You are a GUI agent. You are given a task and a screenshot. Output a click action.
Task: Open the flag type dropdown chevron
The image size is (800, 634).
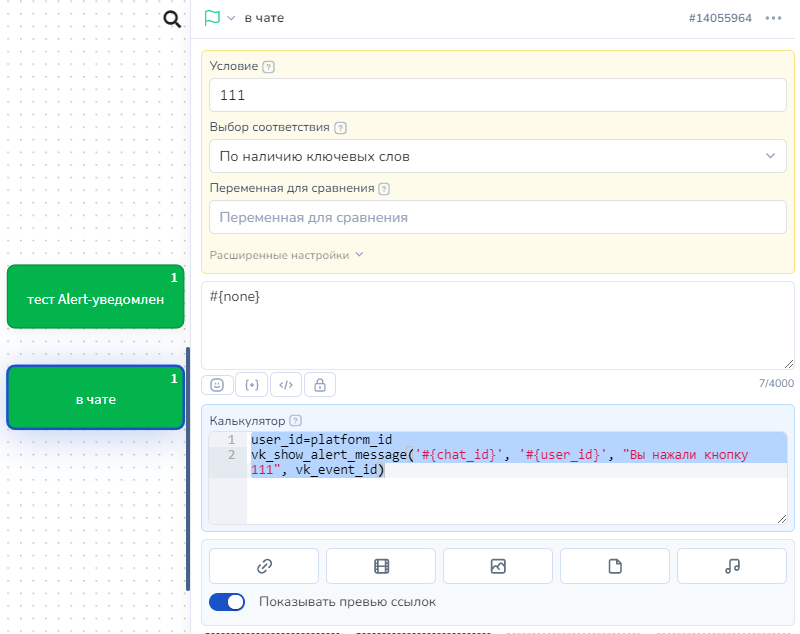point(231,18)
